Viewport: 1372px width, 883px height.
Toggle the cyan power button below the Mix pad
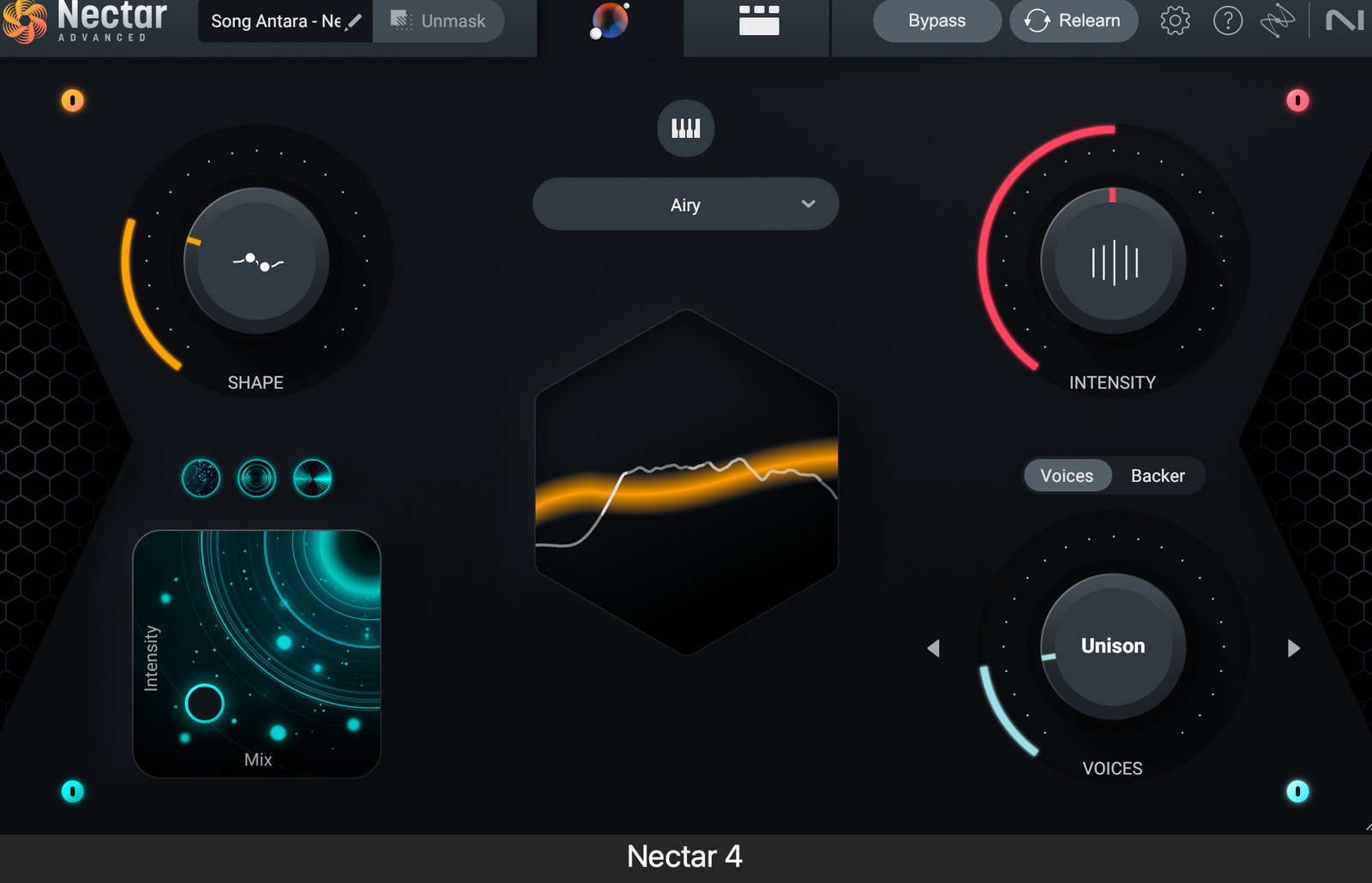pos(73,790)
